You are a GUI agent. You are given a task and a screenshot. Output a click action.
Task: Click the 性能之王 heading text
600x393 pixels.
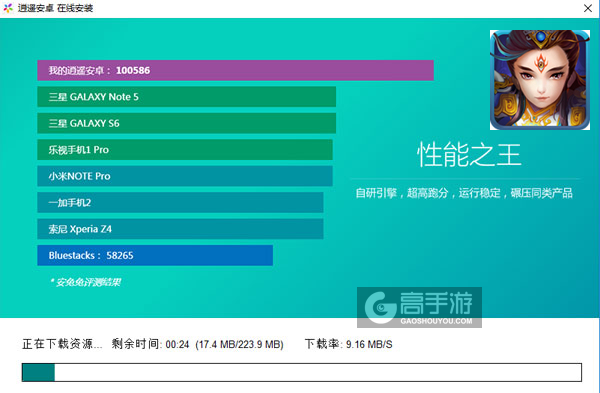469,155
